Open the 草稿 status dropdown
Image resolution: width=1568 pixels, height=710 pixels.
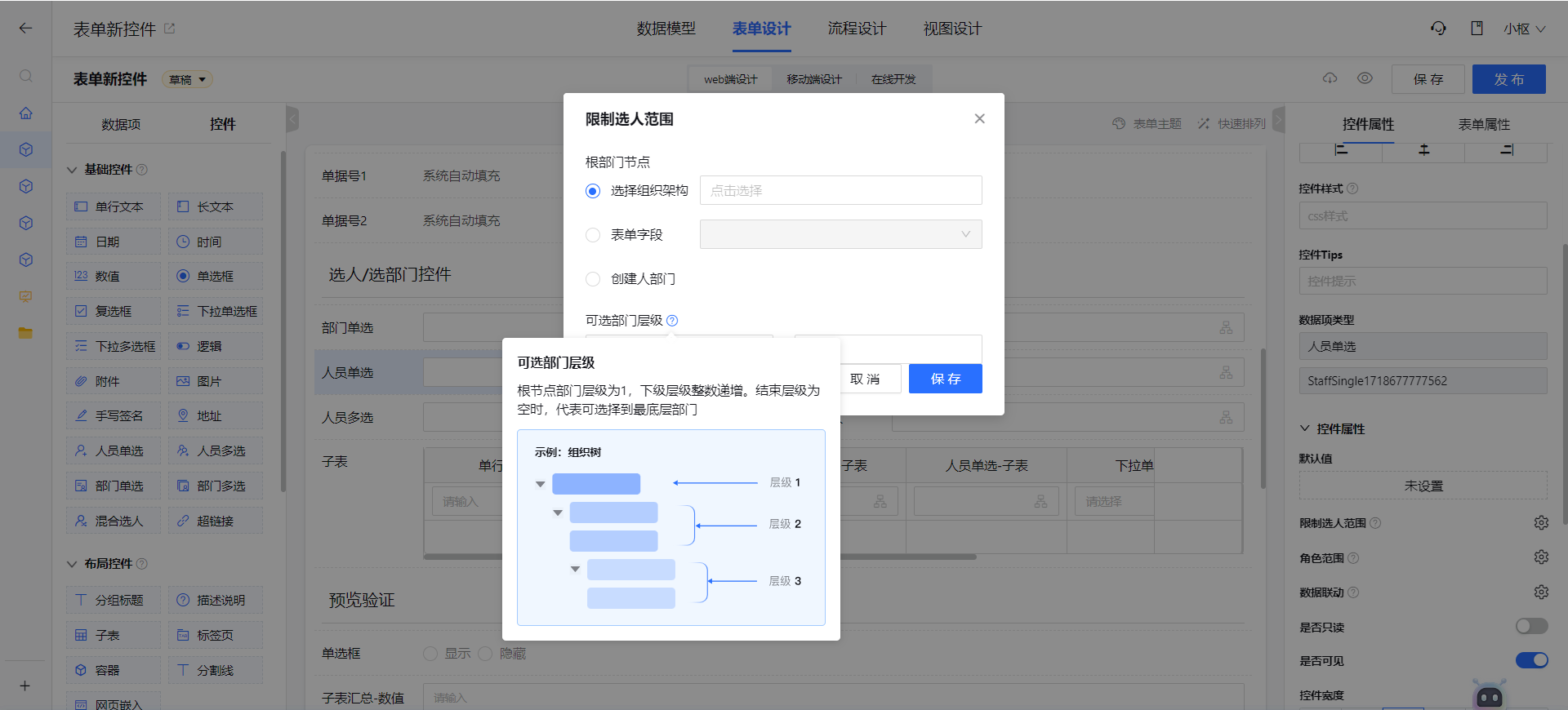coord(188,79)
